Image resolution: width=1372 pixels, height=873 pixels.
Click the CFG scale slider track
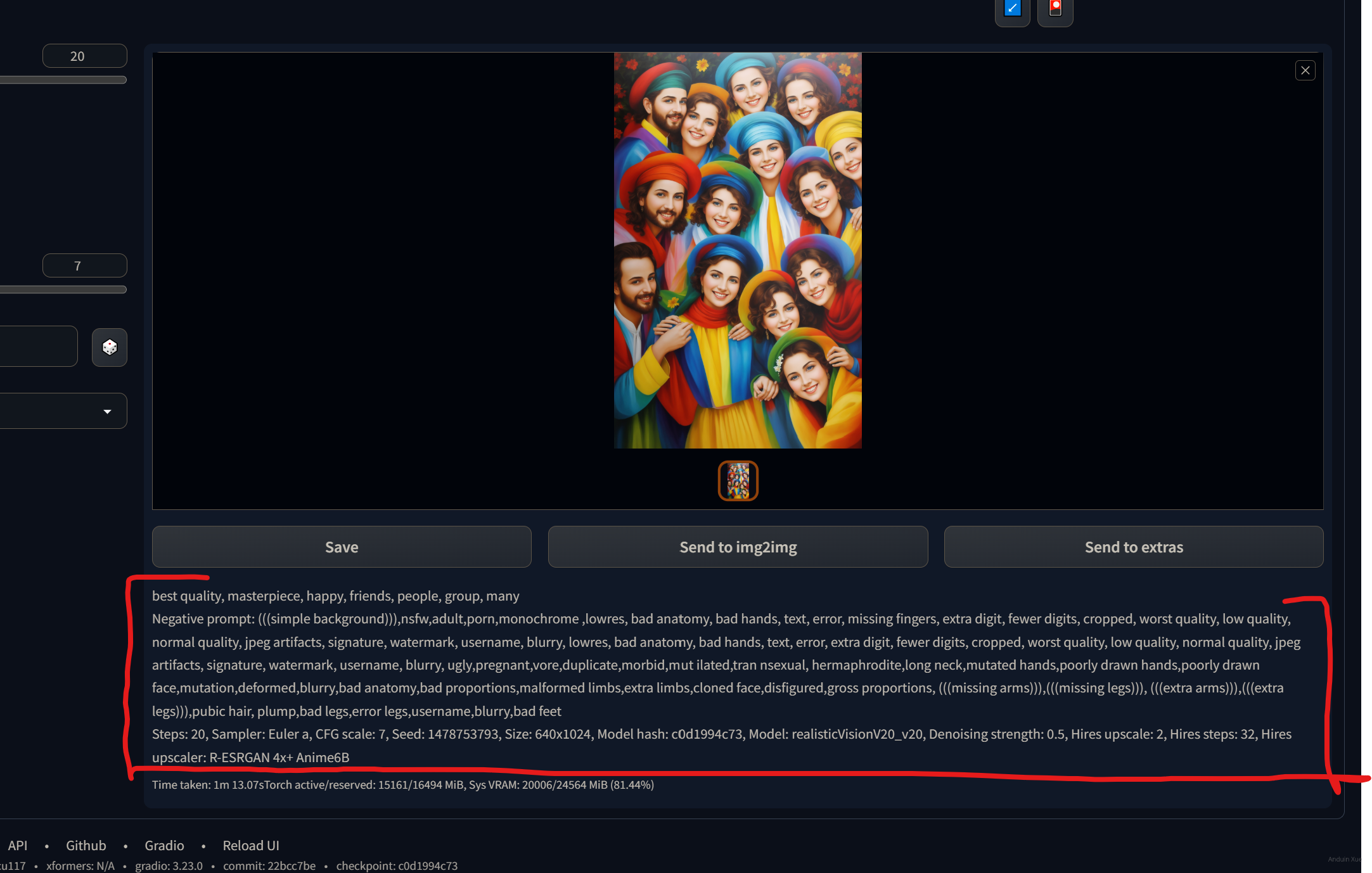tap(63, 290)
